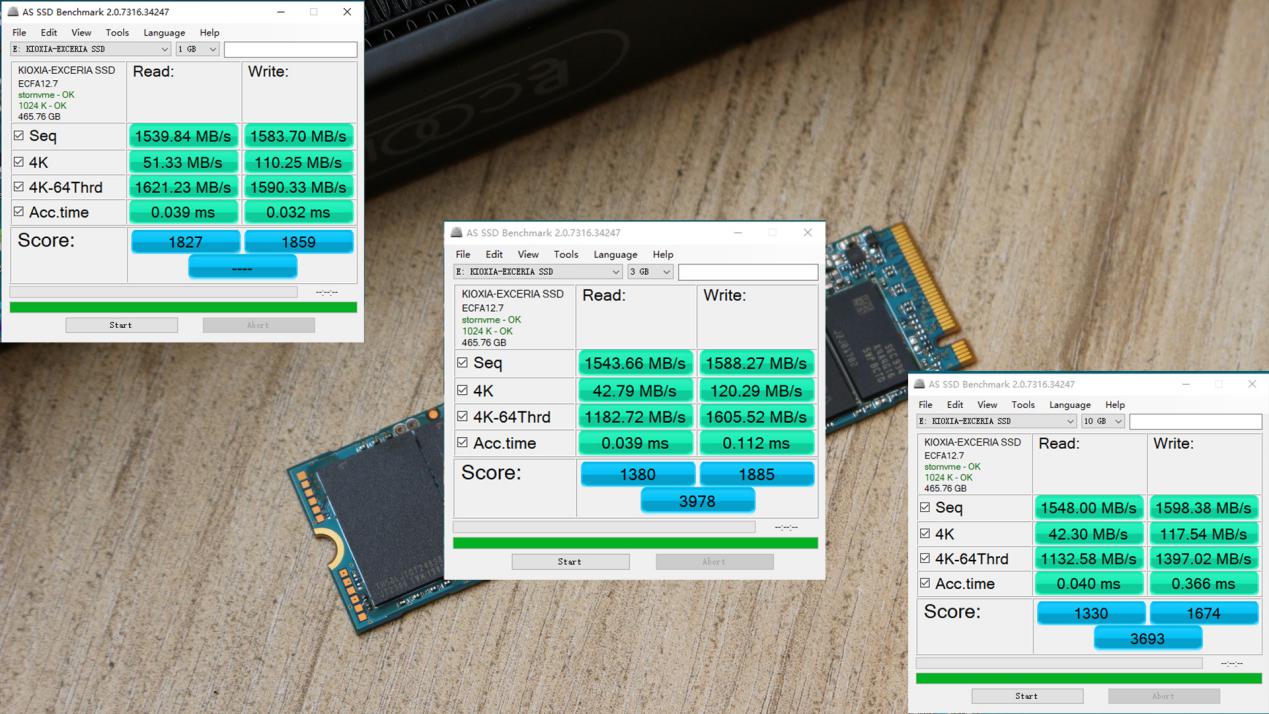Open Tools menu in 3 GB window
Screen dimensions: 1269x714
tap(566, 255)
